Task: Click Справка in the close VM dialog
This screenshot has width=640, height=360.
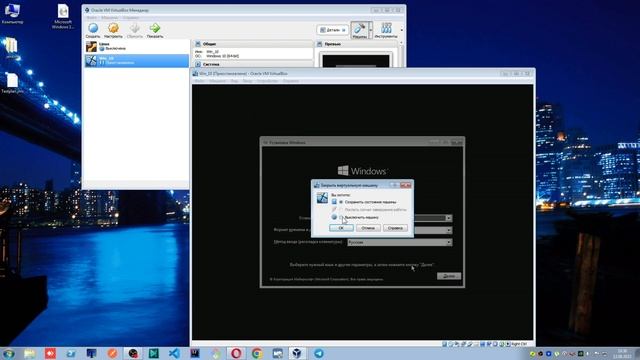Action: pyautogui.click(x=395, y=228)
